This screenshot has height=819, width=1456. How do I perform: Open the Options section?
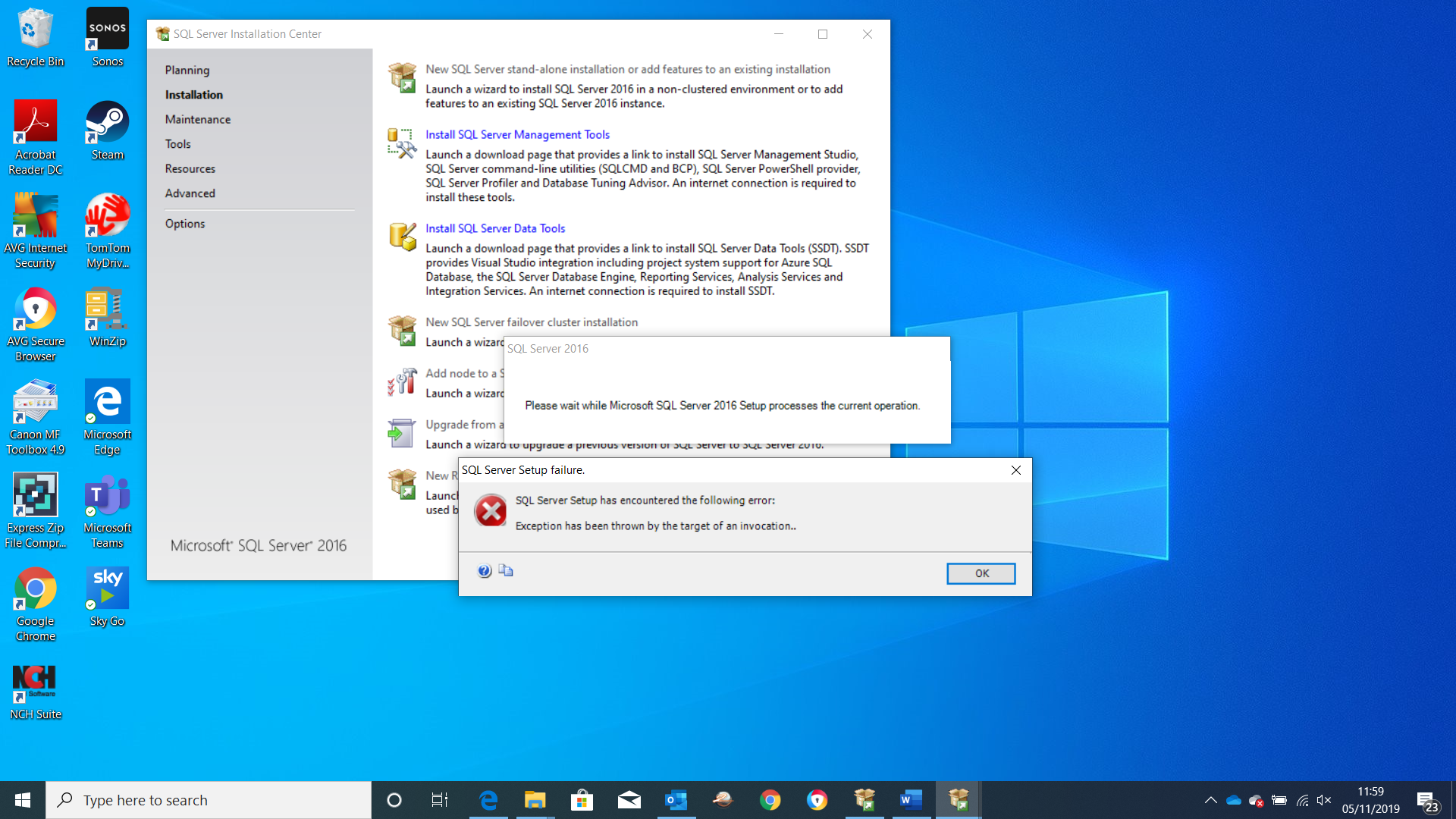(184, 223)
